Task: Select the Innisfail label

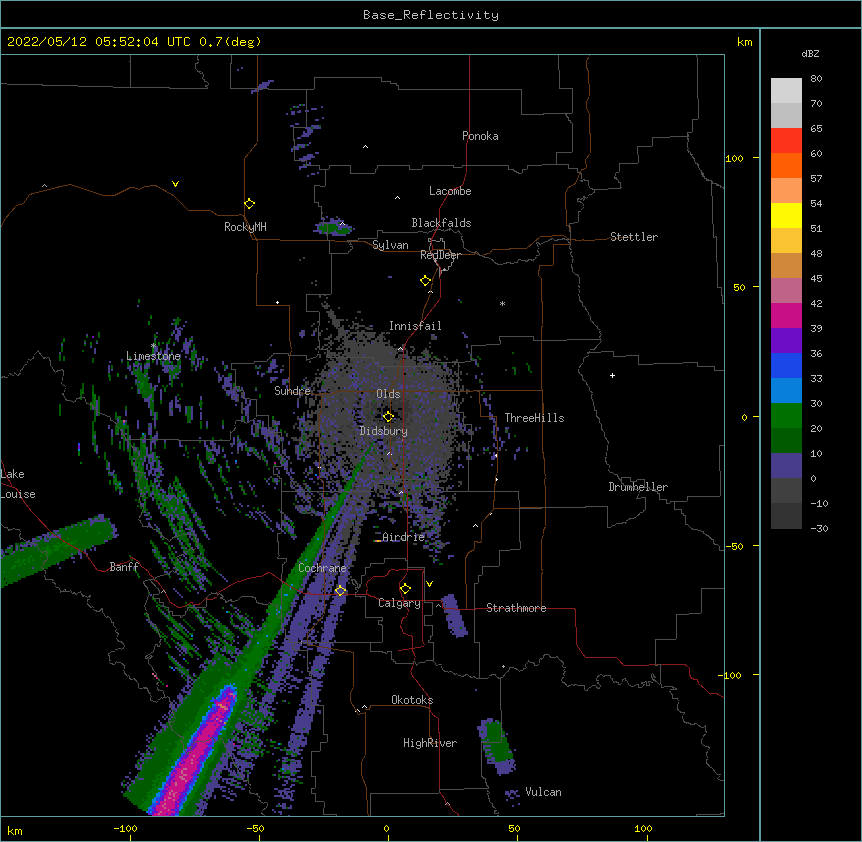Action: coord(415,326)
